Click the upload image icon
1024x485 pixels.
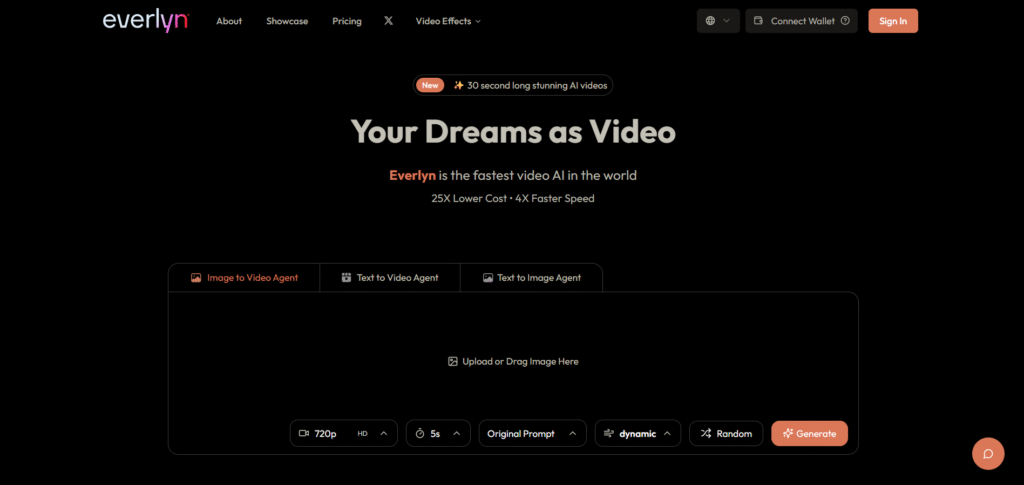(453, 361)
